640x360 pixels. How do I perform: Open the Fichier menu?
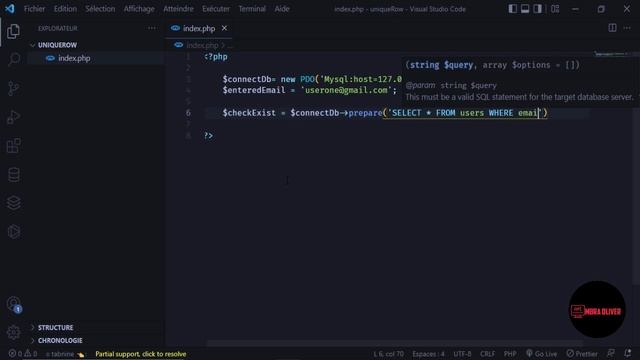34,9
